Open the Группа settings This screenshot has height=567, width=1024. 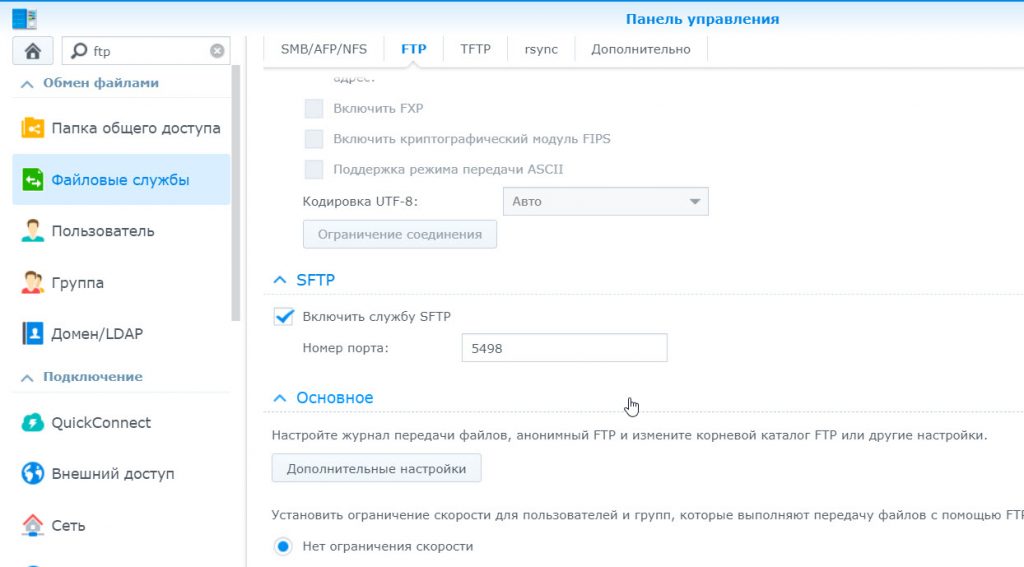(x=121, y=282)
